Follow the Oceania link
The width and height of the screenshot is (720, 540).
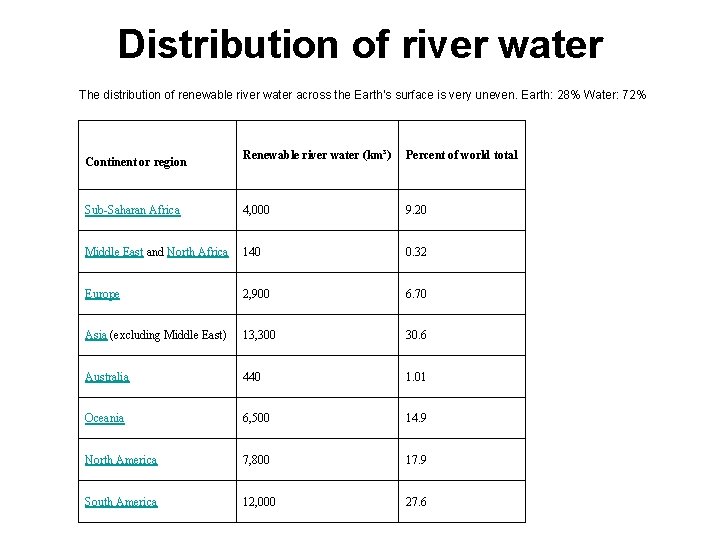click(105, 418)
